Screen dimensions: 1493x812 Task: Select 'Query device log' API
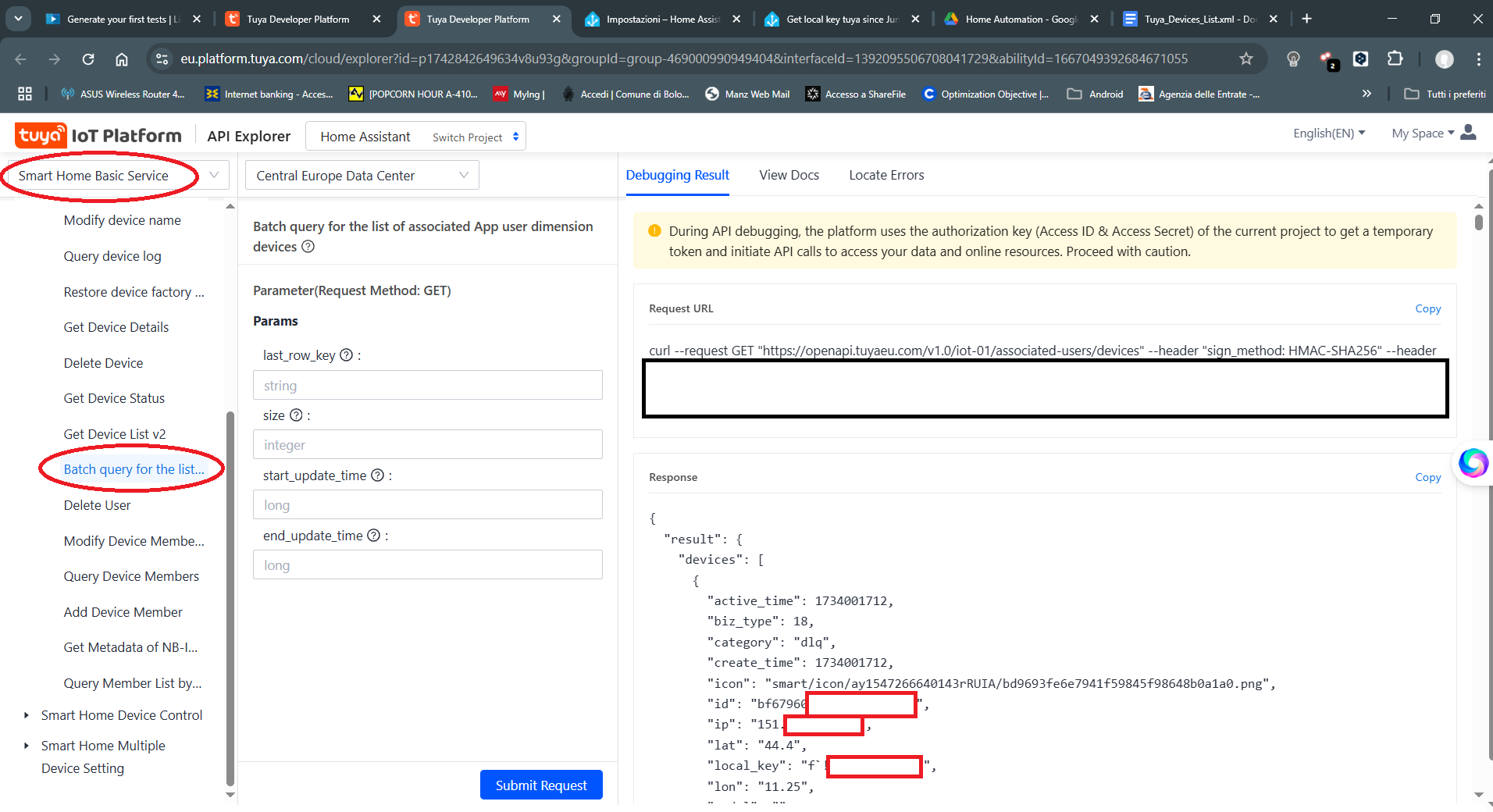click(x=112, y=256)
